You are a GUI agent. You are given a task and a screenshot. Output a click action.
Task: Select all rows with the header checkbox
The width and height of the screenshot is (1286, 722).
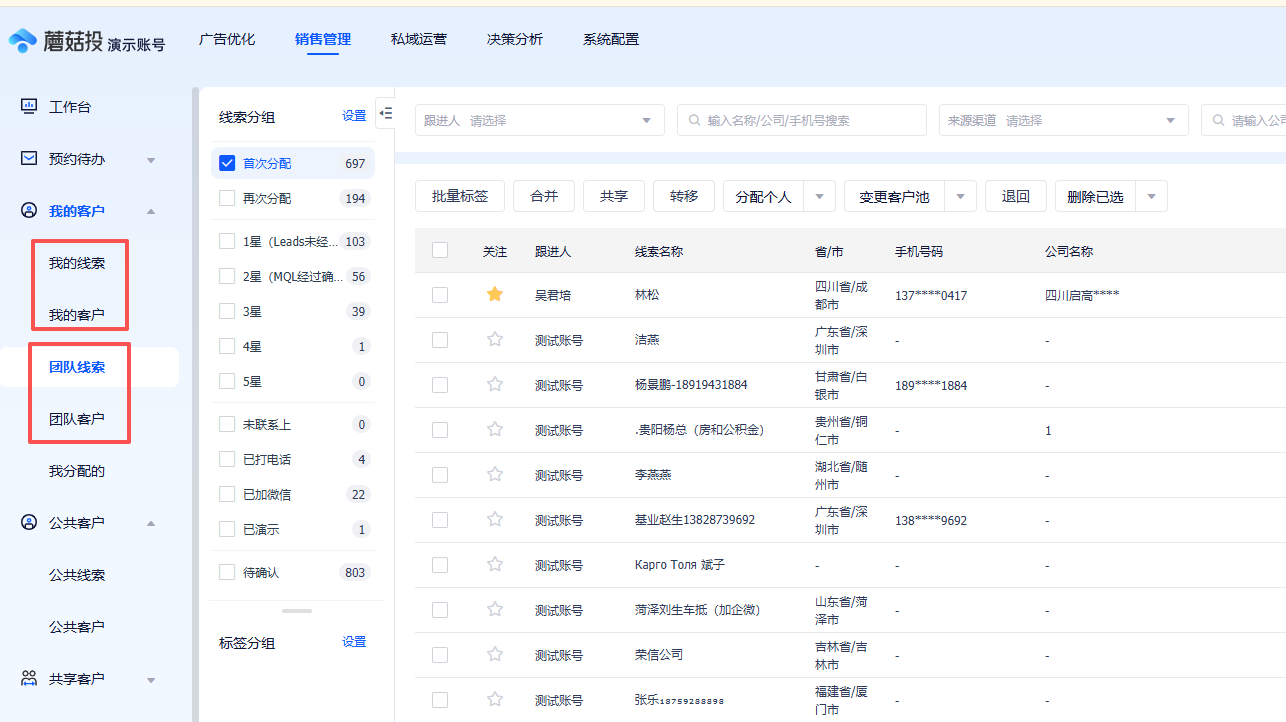(x=440, y=249)
